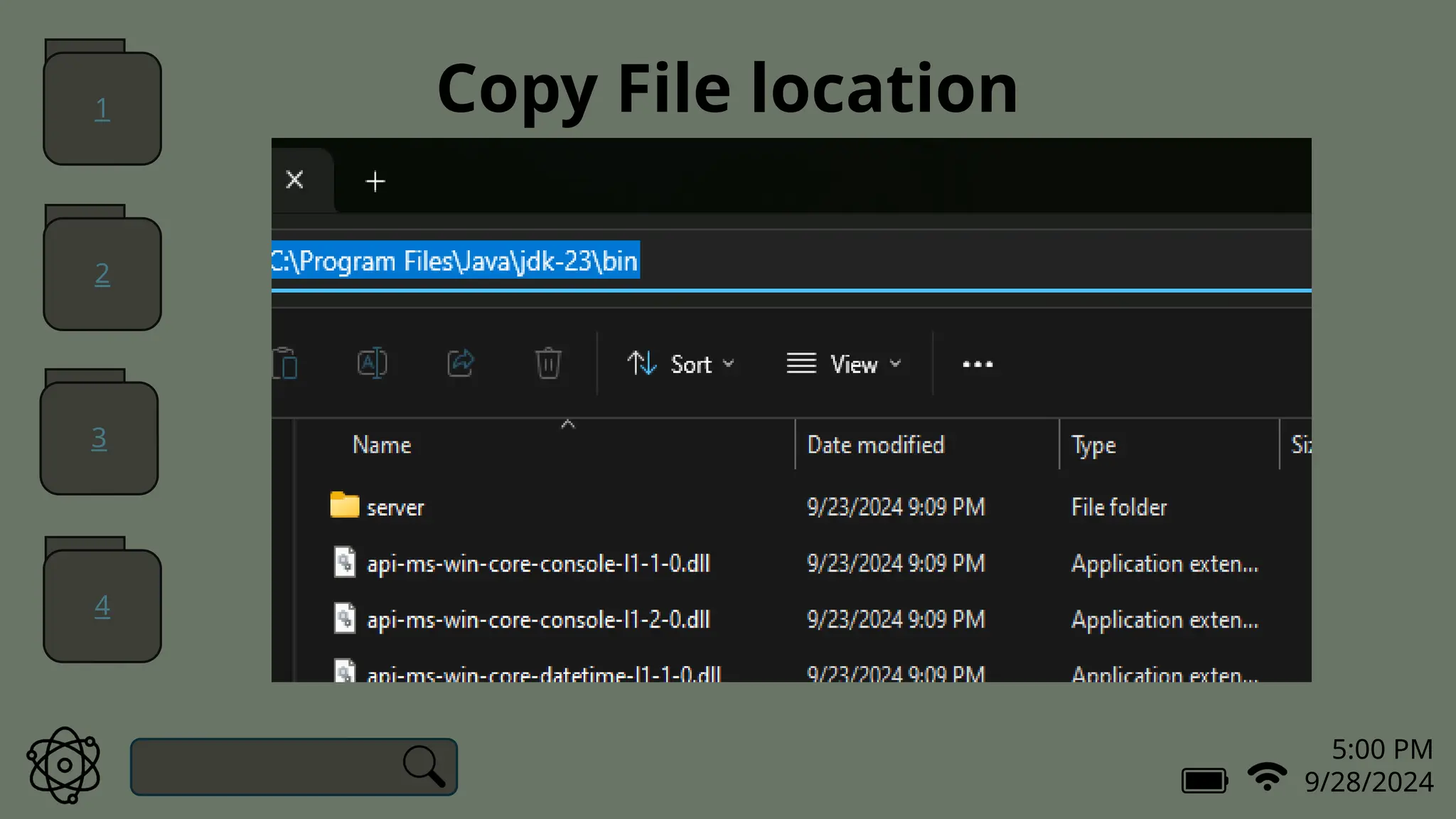1456x819 pixels.
Task: Open the Sort dropdown menu
Action: pos(680,364)
